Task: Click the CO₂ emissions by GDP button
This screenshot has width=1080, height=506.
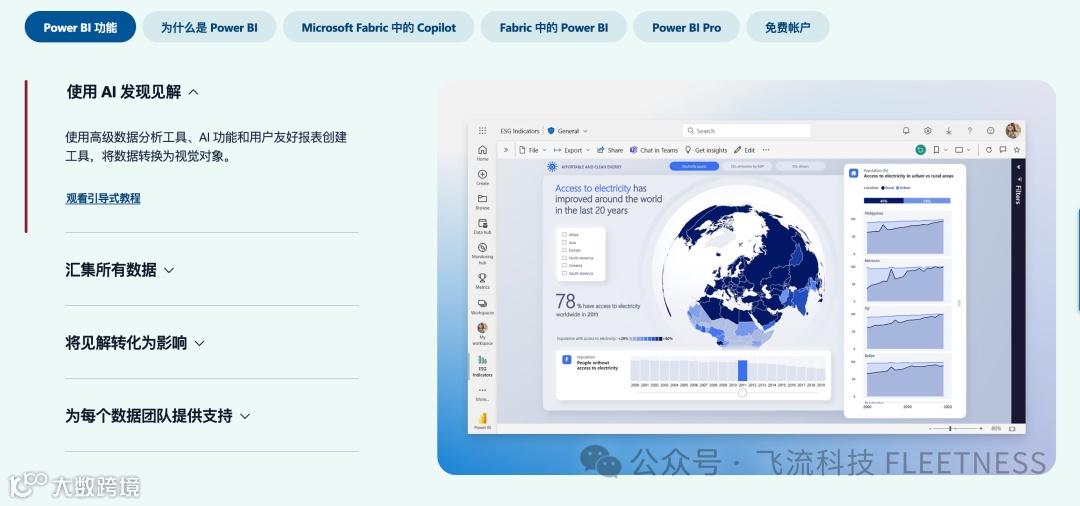Action: pyautogui.click(x=747, y=167)
